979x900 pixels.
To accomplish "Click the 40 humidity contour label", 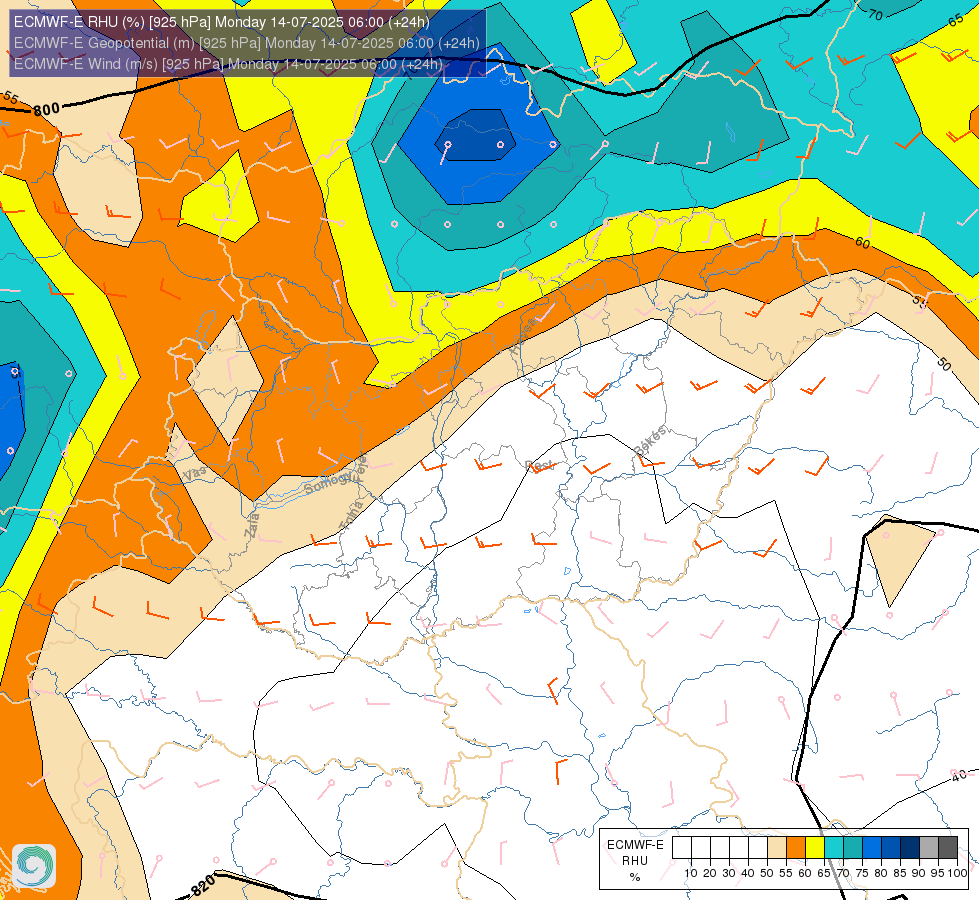I will [959, 776].
